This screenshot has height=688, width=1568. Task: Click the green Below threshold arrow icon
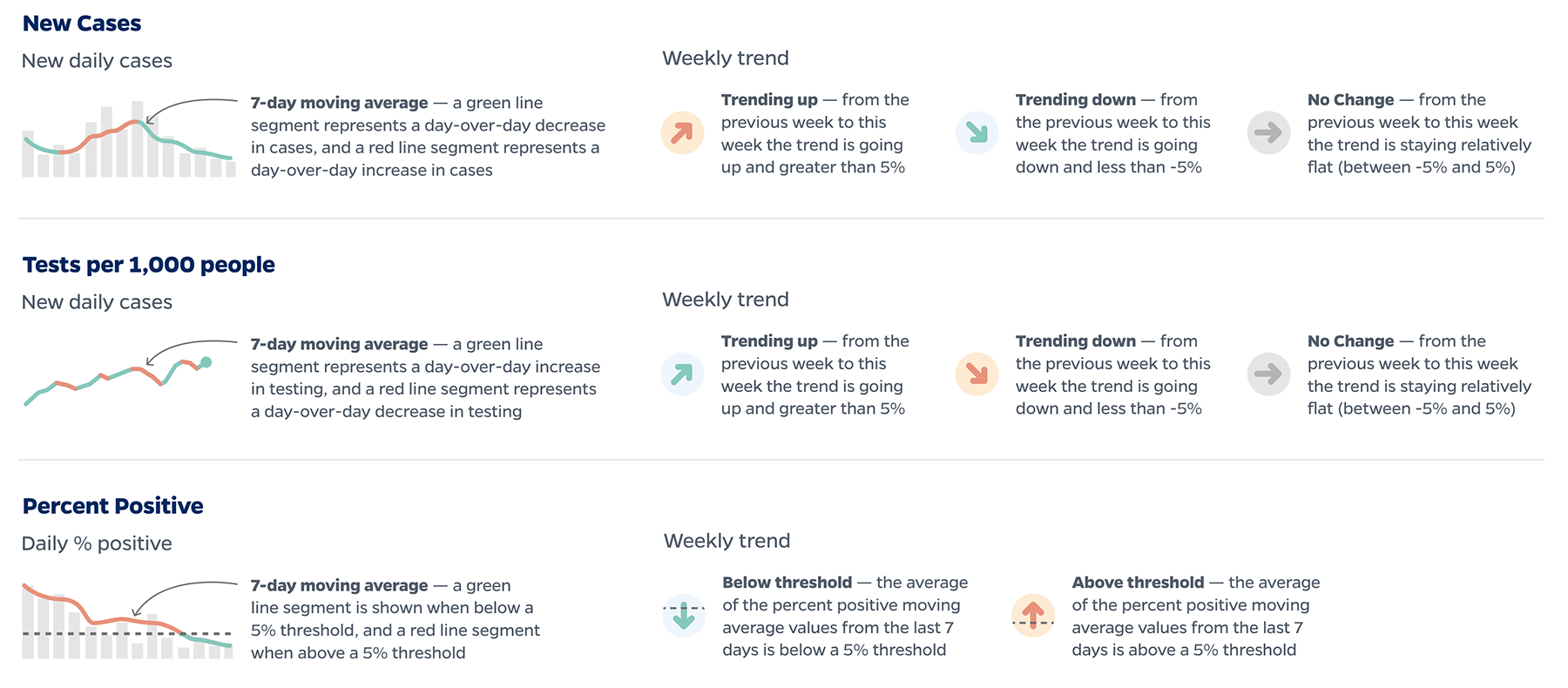click(x=684, y=615)
